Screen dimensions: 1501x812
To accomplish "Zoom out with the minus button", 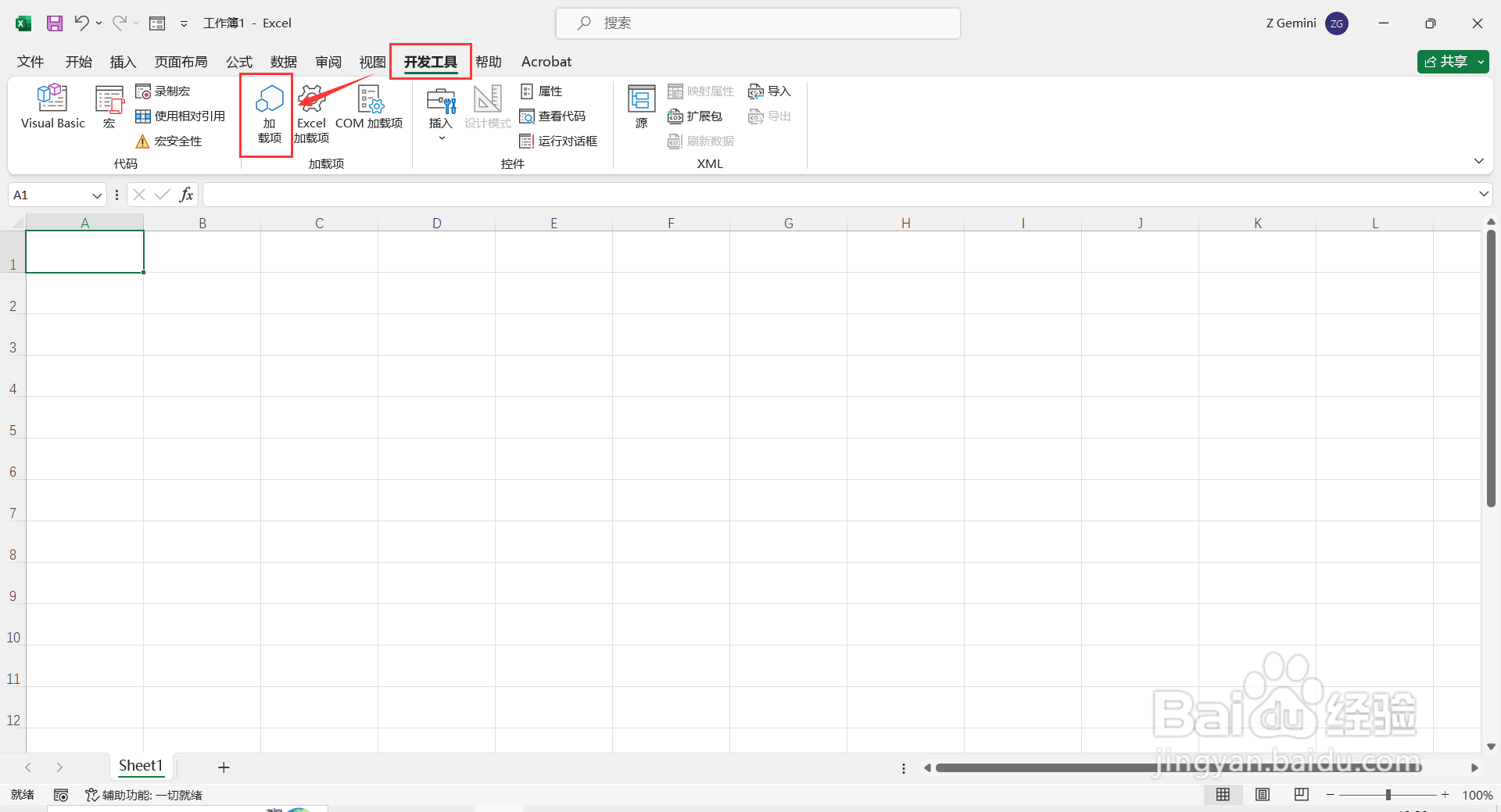I will (1330, 795).
